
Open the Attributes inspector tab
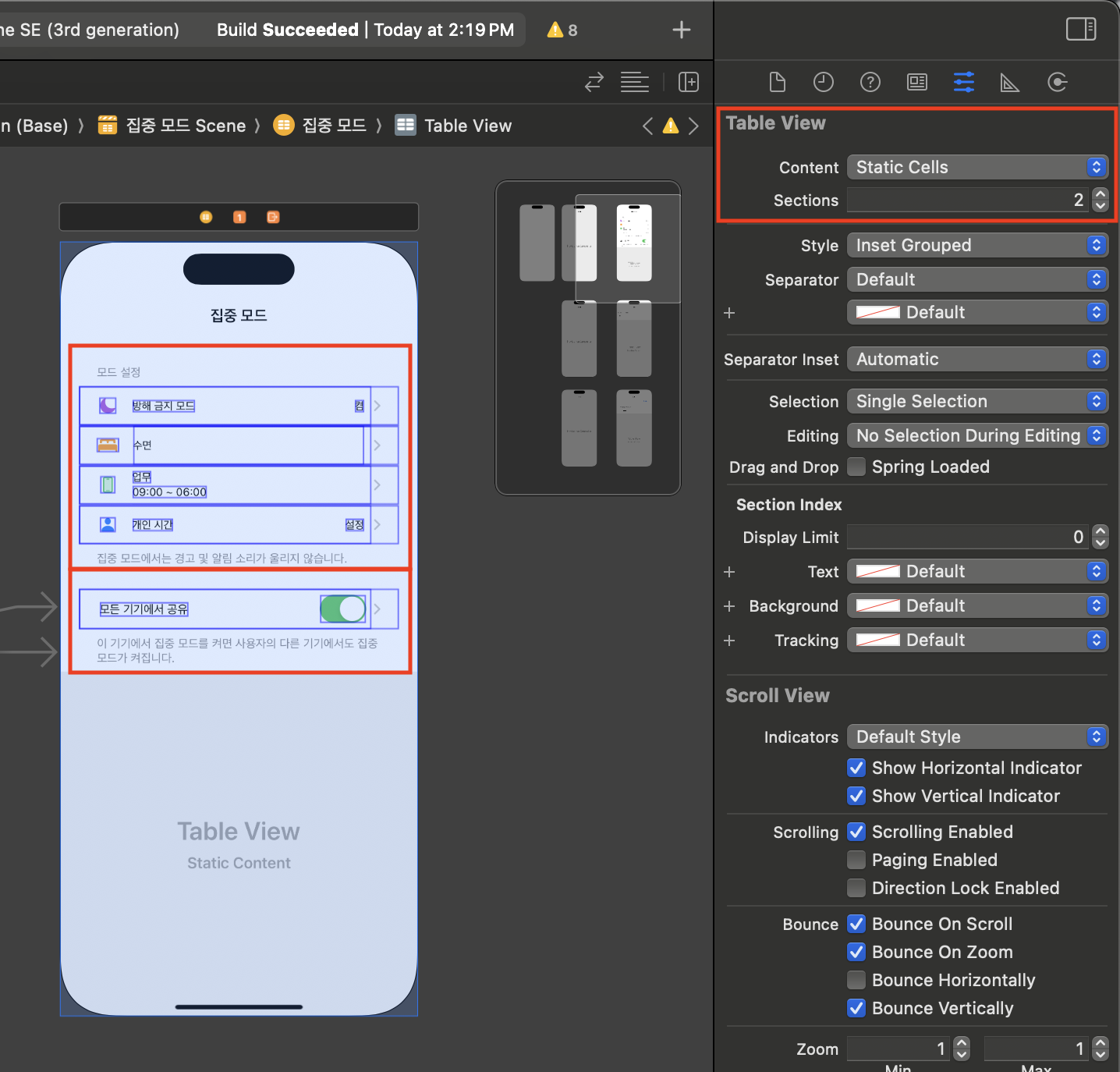(x=964, y=82)
